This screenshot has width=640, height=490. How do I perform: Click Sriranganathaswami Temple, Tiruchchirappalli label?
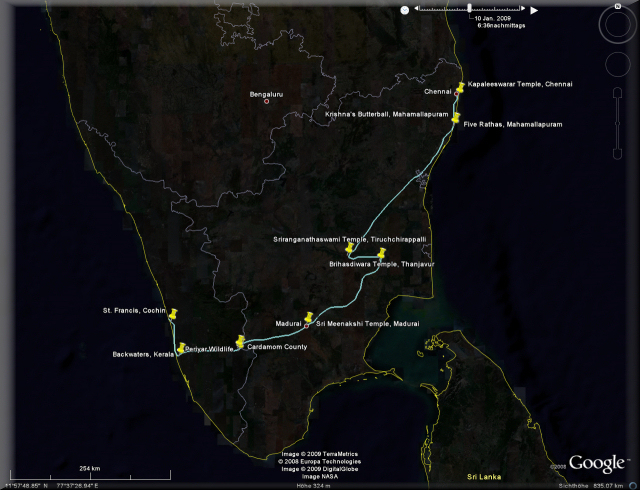click(x=350, y=240)
